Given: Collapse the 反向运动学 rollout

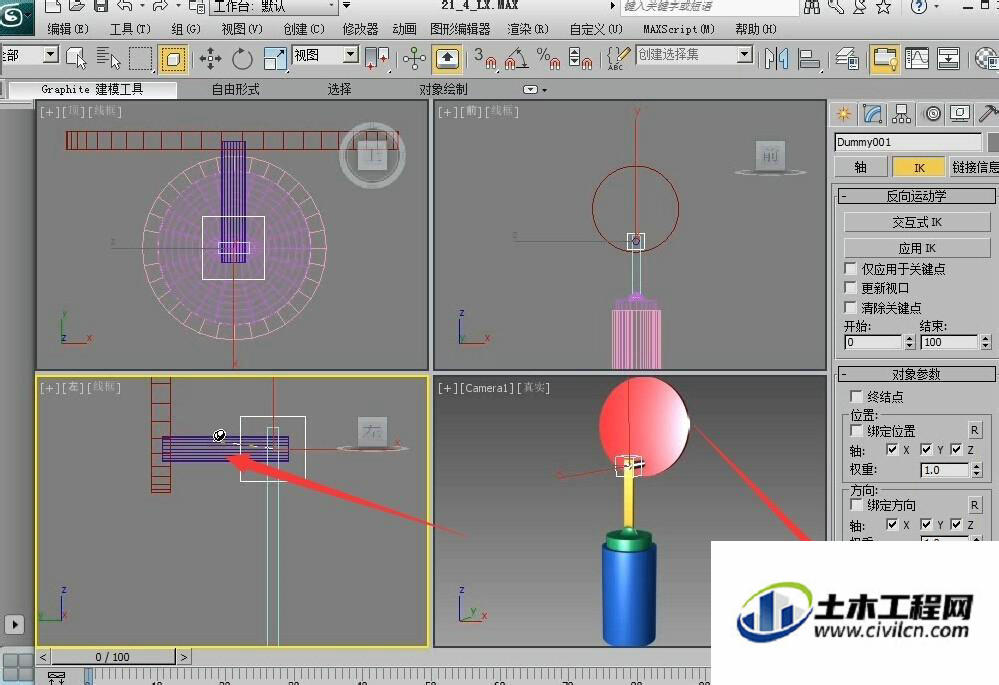Looking at the screenshot, I should click(916, 196).
